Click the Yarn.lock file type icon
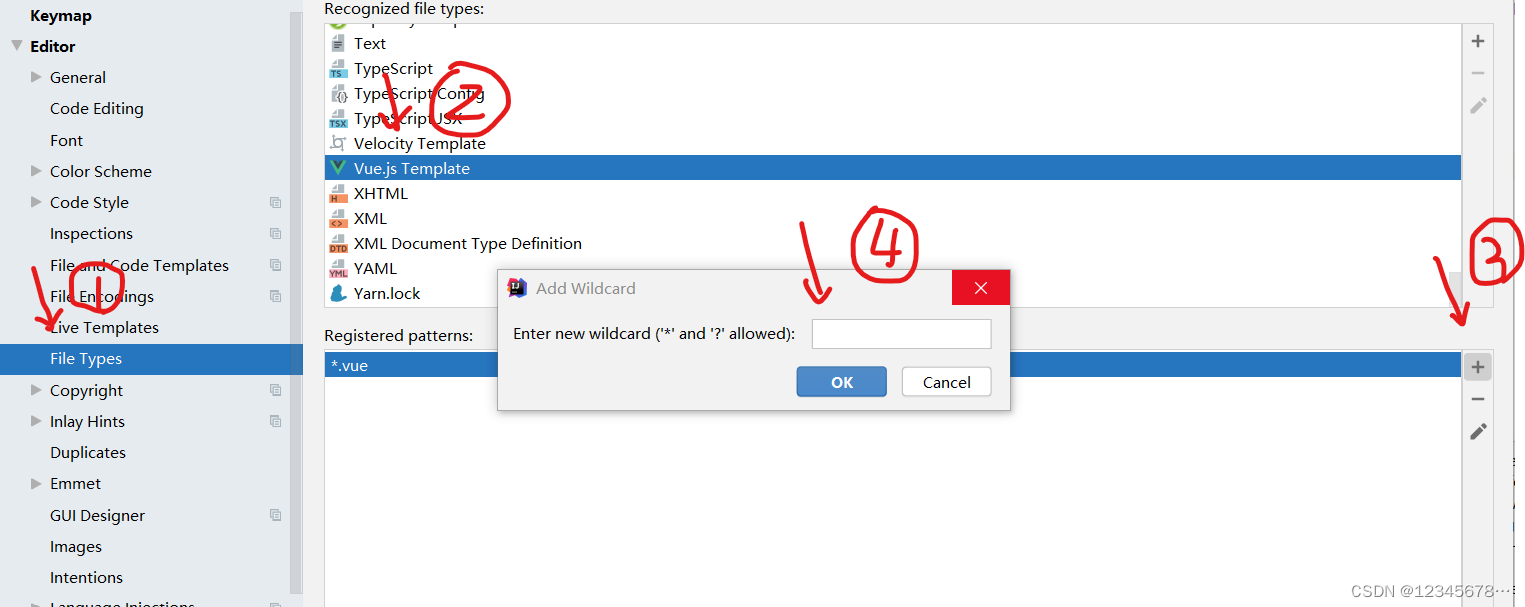The height and width of the screenshot is (607, 1525). point(338,293)
